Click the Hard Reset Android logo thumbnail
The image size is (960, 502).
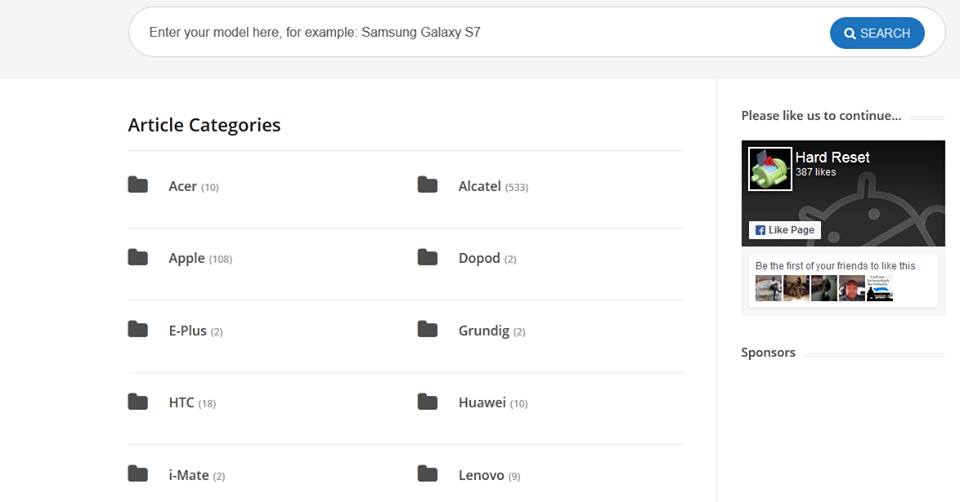tap(770, 169)
